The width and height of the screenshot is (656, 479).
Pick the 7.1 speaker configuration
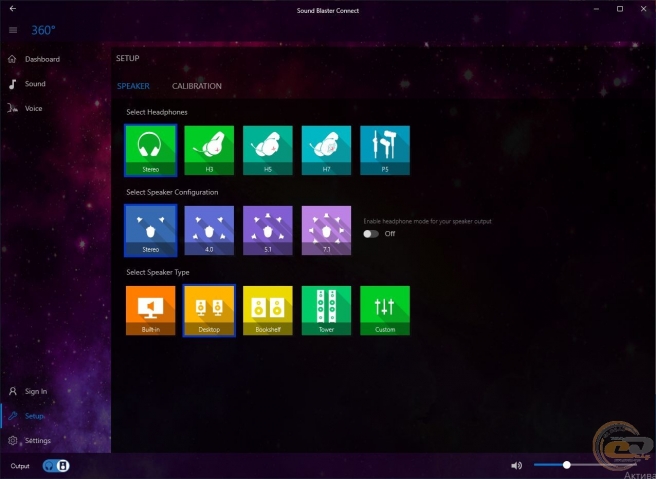[326, 230]
